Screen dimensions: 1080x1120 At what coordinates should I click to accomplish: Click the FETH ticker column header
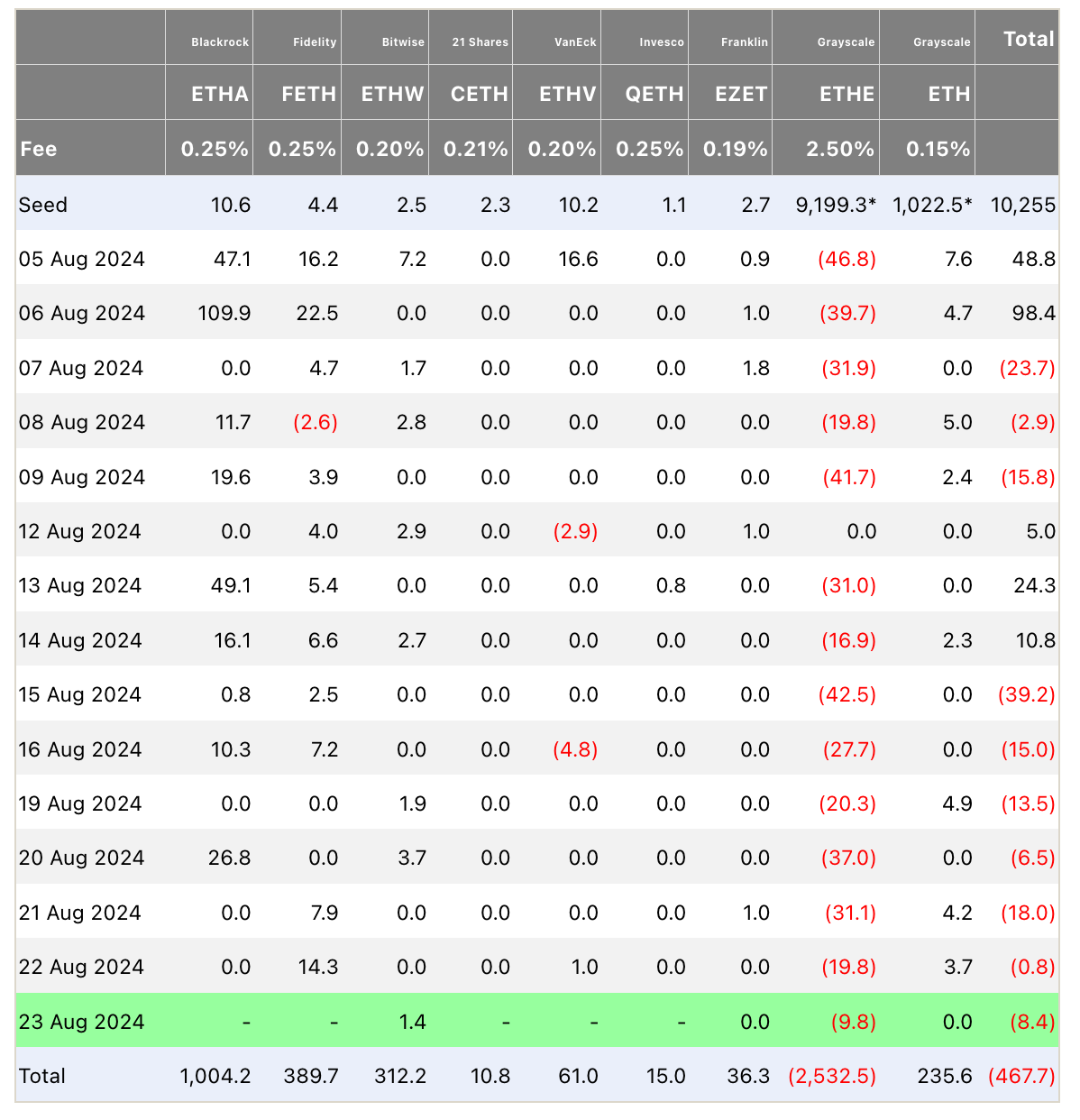coord(308,94)
